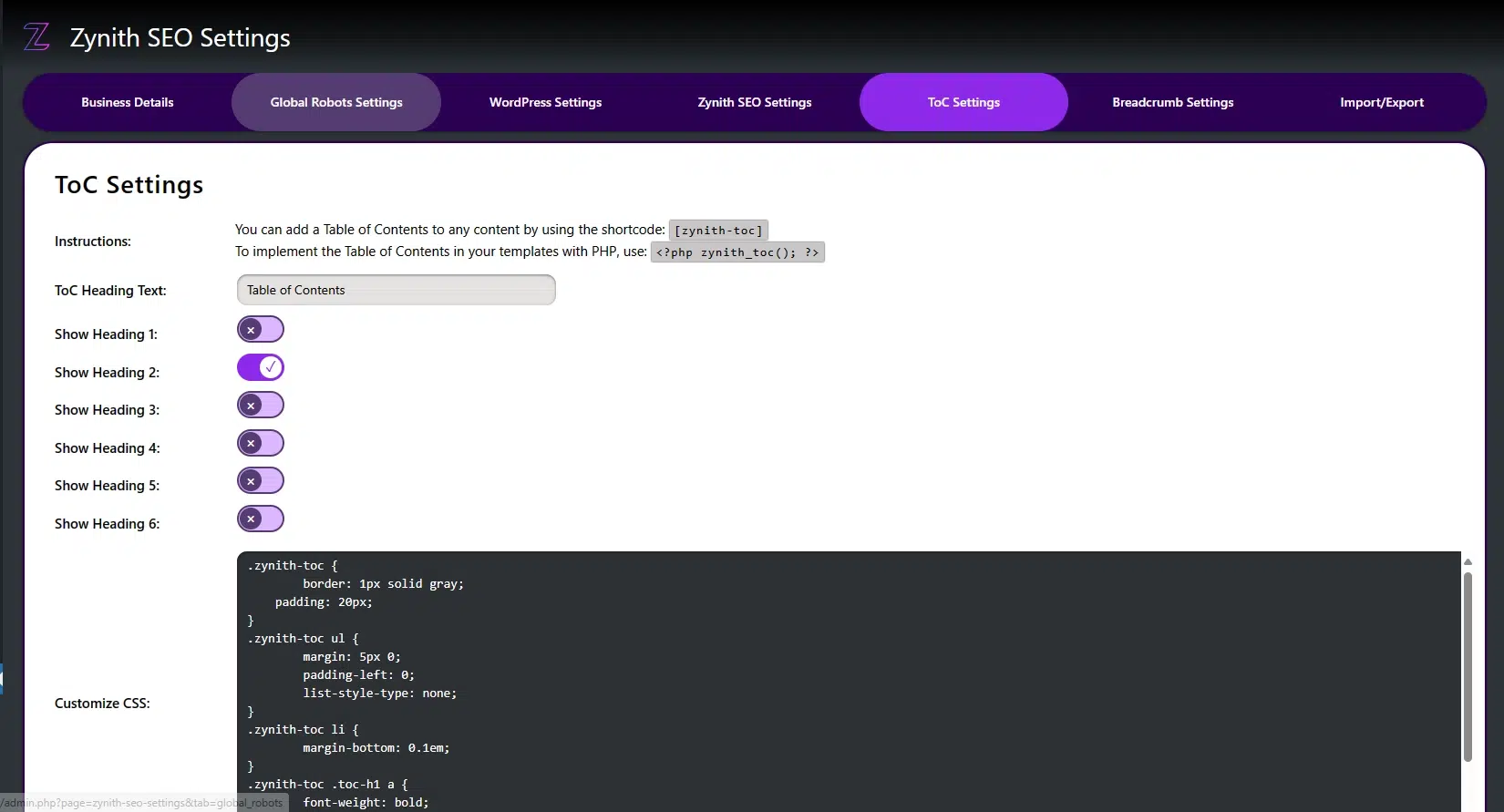Enable Show Heading 5 switch
The image size is (1504, 812).
pyautogui.click(x=261, y=480)
